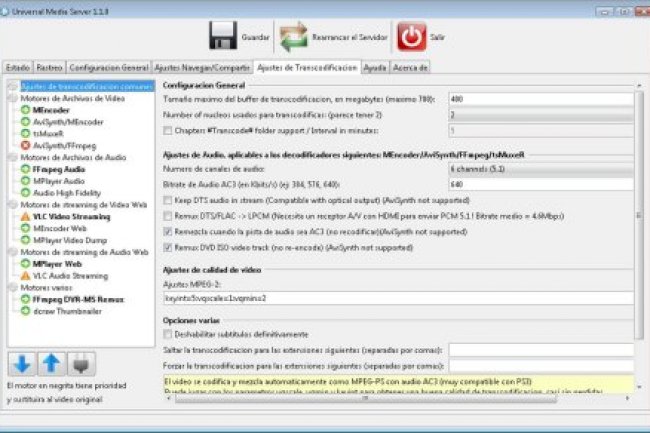Click the floppy disk Guardar icon
Image resolution: width=650 pixels, height=433 pixels.
pyautogui.click(x=223, y=36)
